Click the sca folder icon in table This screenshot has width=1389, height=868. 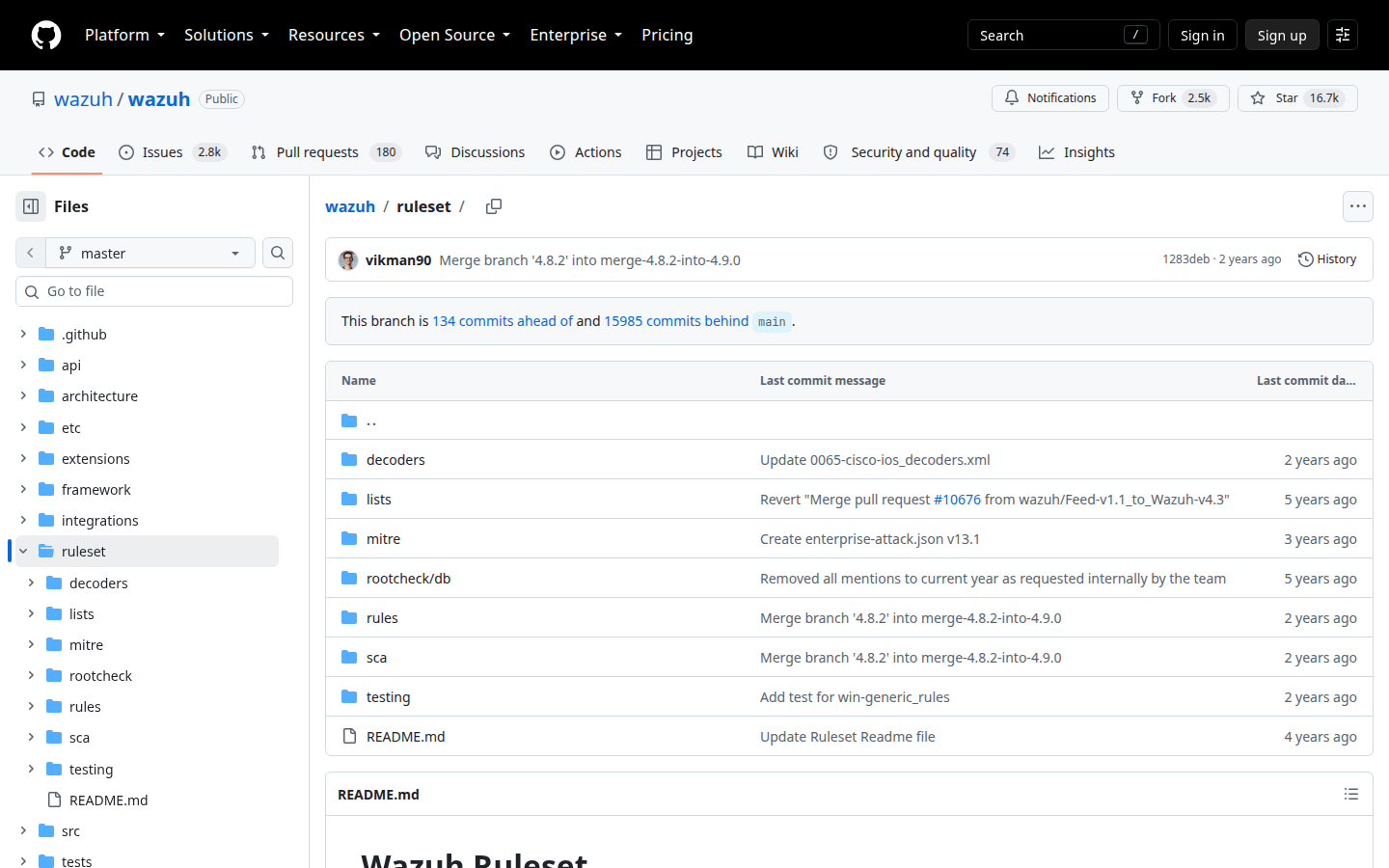349,658
